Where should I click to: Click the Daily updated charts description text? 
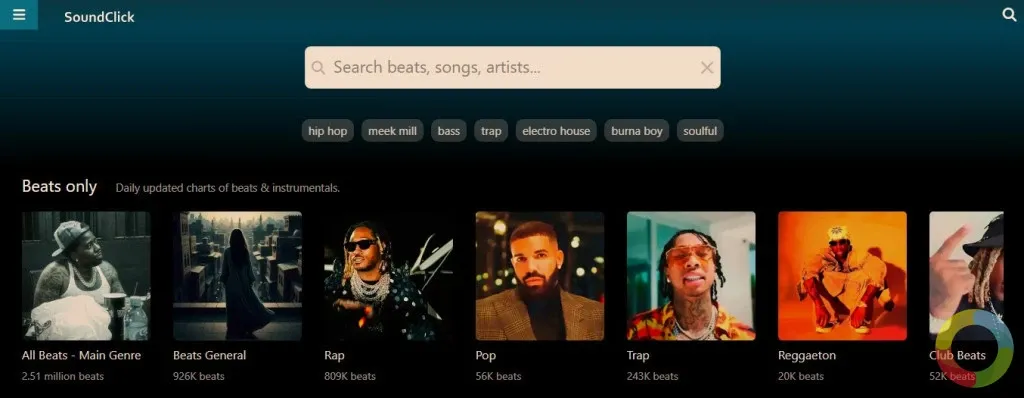click(x=228, y=188)
